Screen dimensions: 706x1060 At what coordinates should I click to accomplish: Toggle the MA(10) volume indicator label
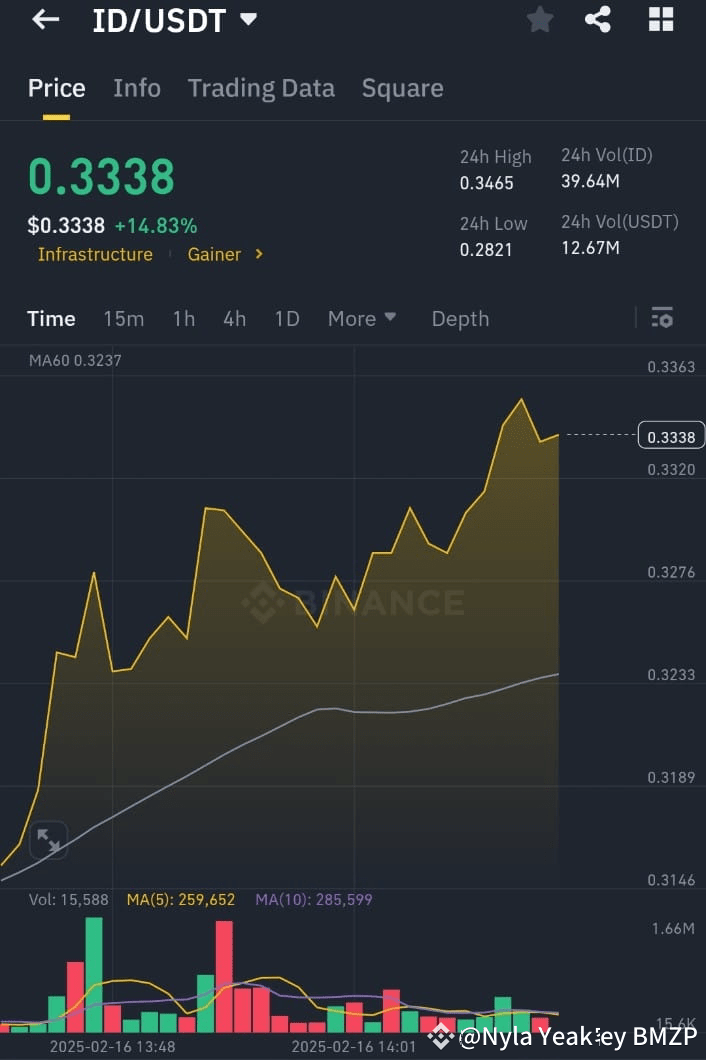(x=313, y=900)
